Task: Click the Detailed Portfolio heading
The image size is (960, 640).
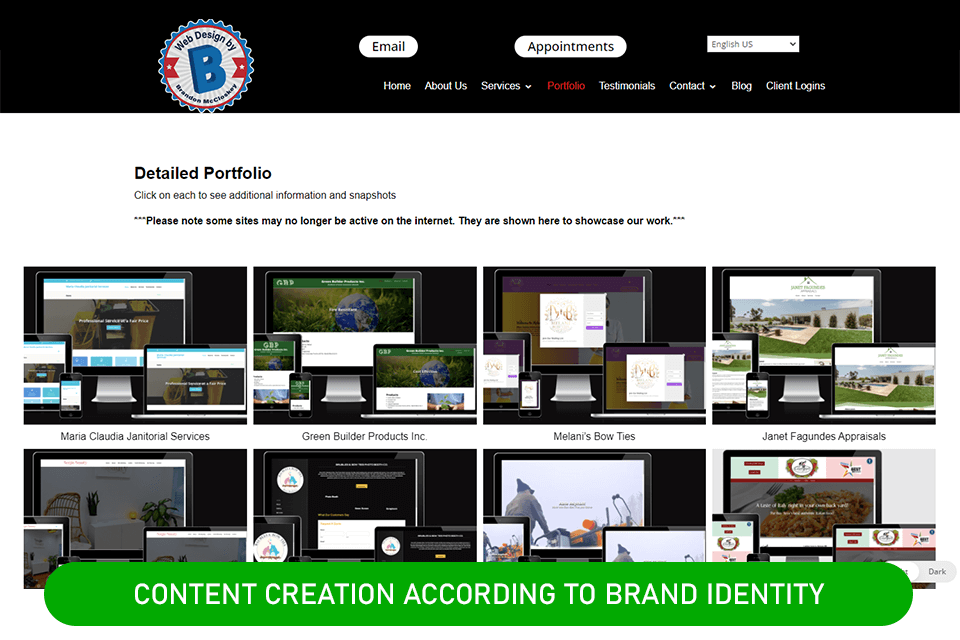Action: point(203,173)
